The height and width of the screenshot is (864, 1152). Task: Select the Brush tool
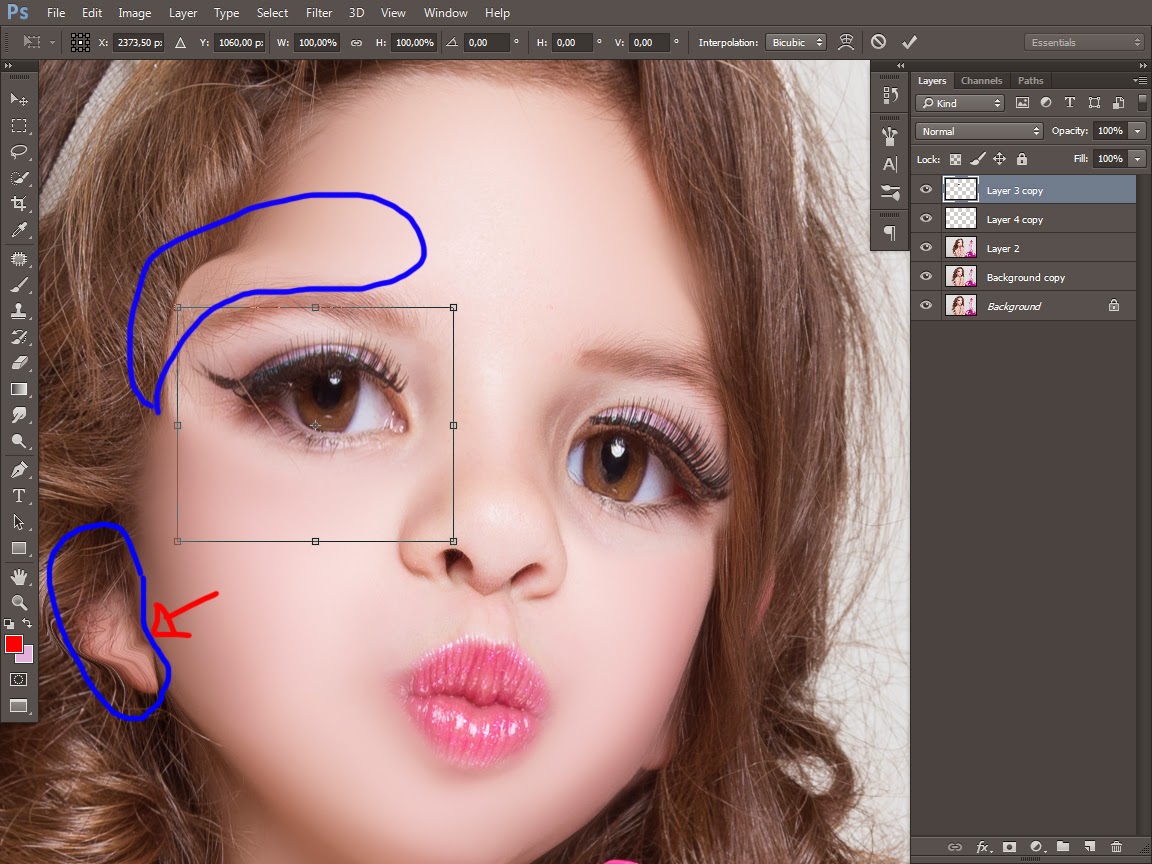tap(19, 285)
